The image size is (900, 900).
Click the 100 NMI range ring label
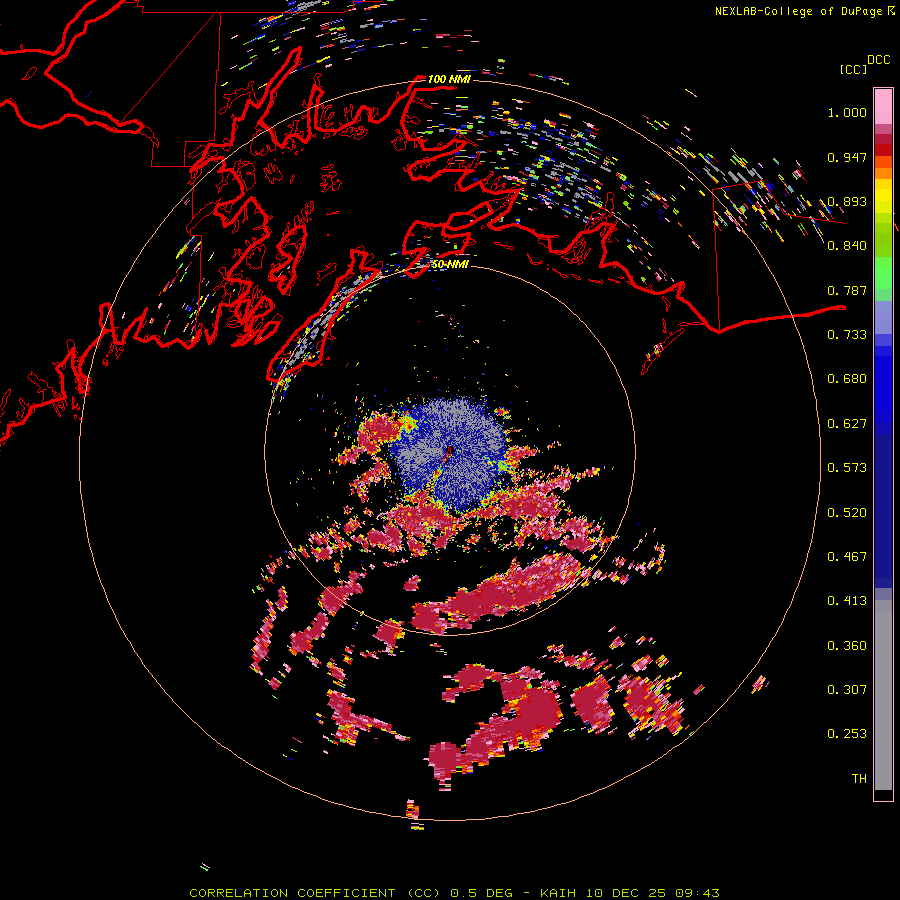coord(449,79)
